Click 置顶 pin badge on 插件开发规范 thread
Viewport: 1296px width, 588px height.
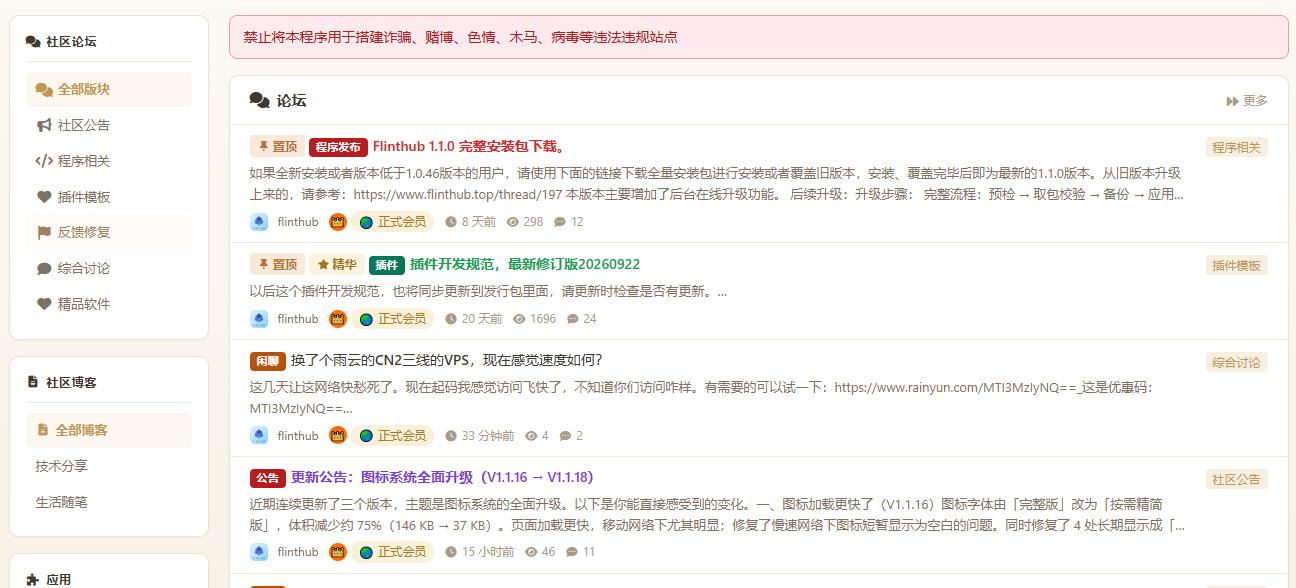click(277, 265)
